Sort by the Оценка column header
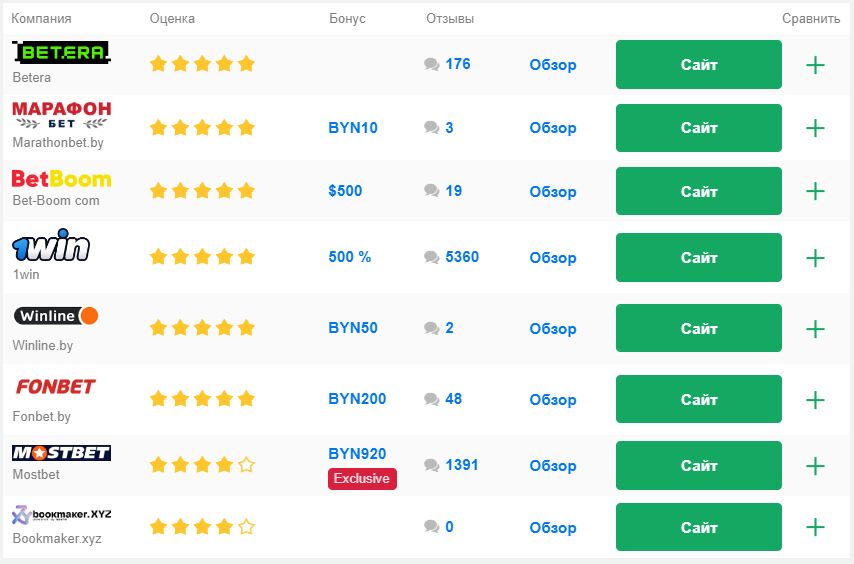 click(172, 19)
